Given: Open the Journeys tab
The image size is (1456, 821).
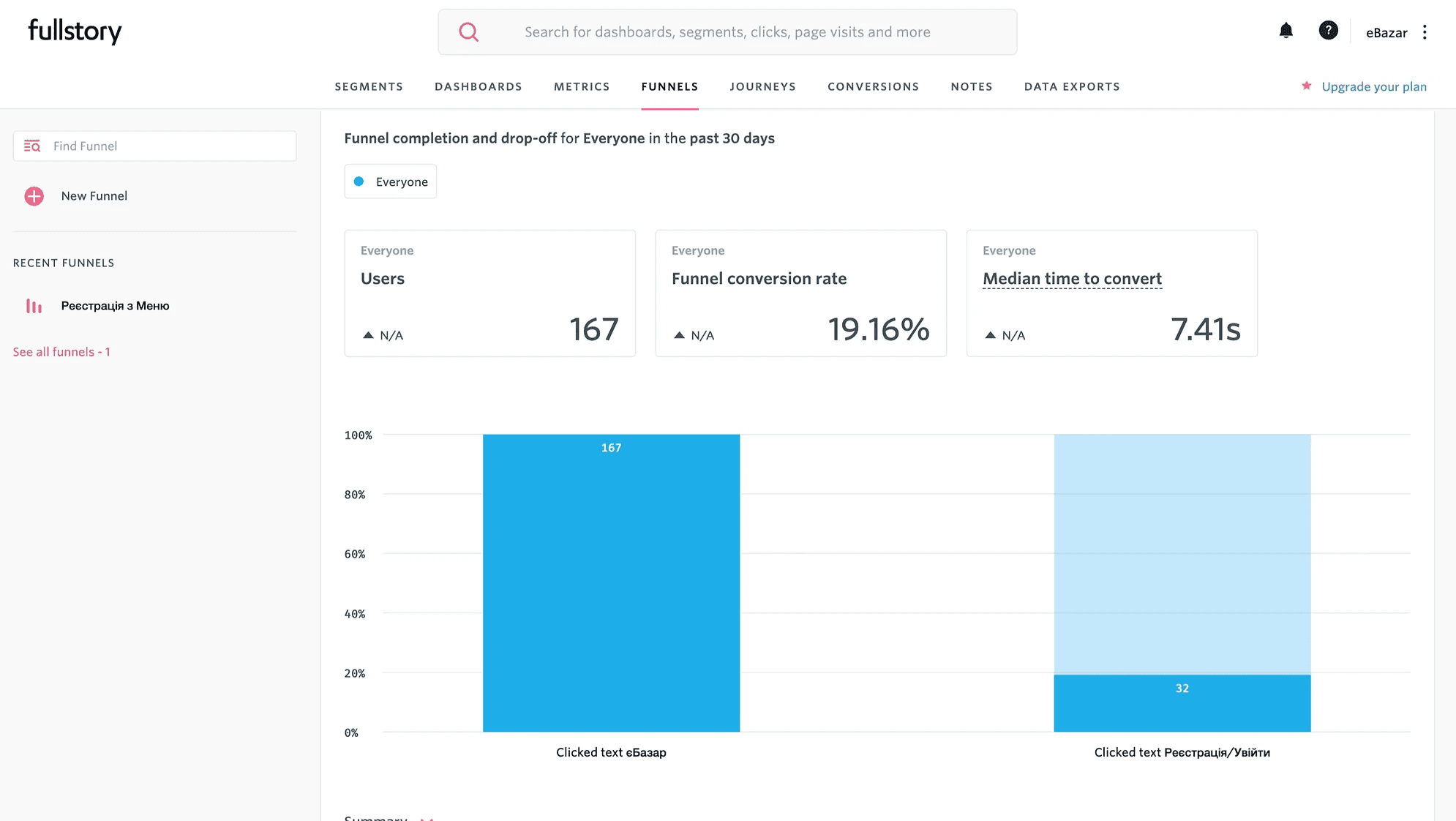Looking at the screenshot, I should [x=762, y=86].
